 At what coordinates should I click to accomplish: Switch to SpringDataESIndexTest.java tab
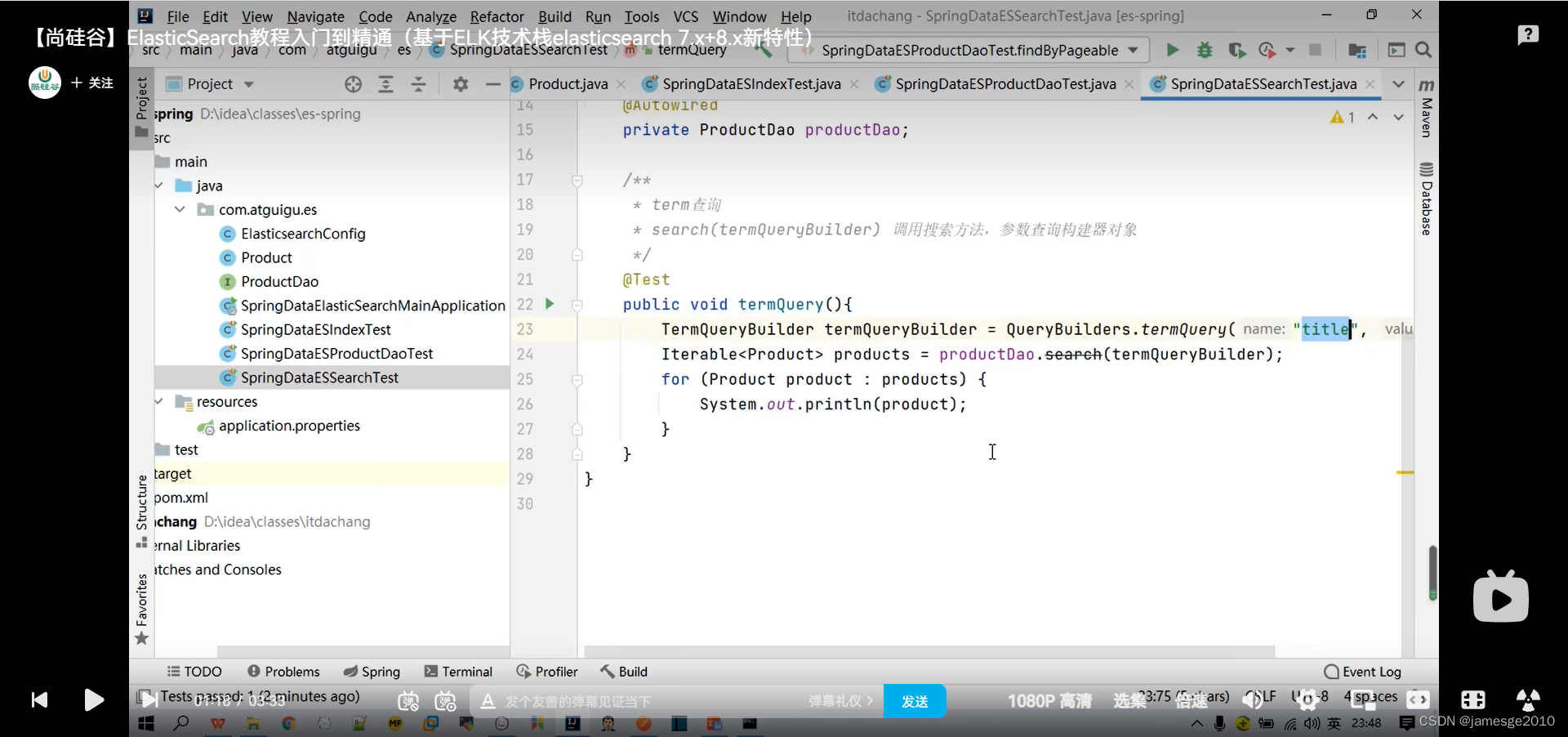tap(751, 84)
